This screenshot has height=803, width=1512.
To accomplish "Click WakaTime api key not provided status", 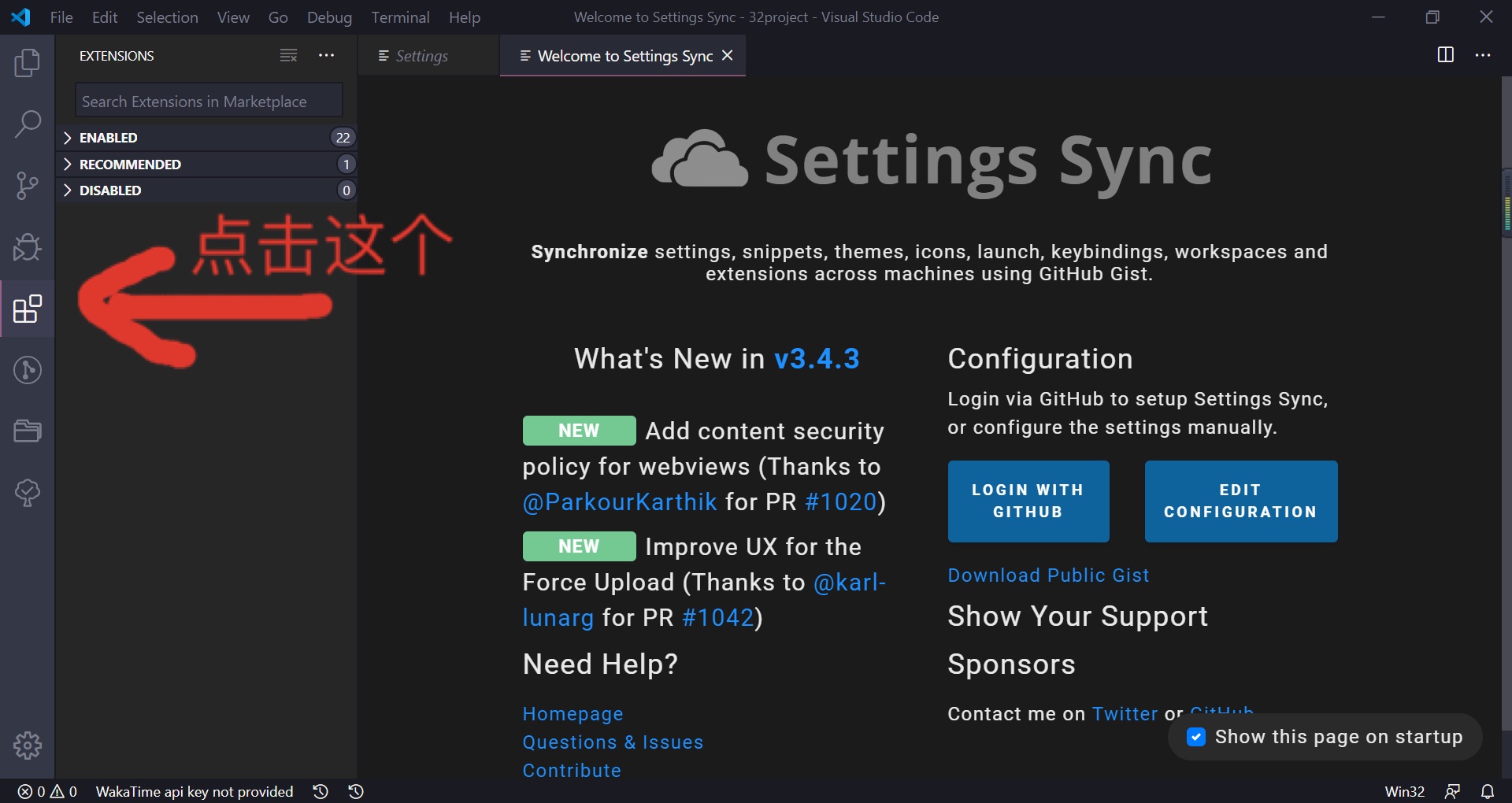I will 194,791.
